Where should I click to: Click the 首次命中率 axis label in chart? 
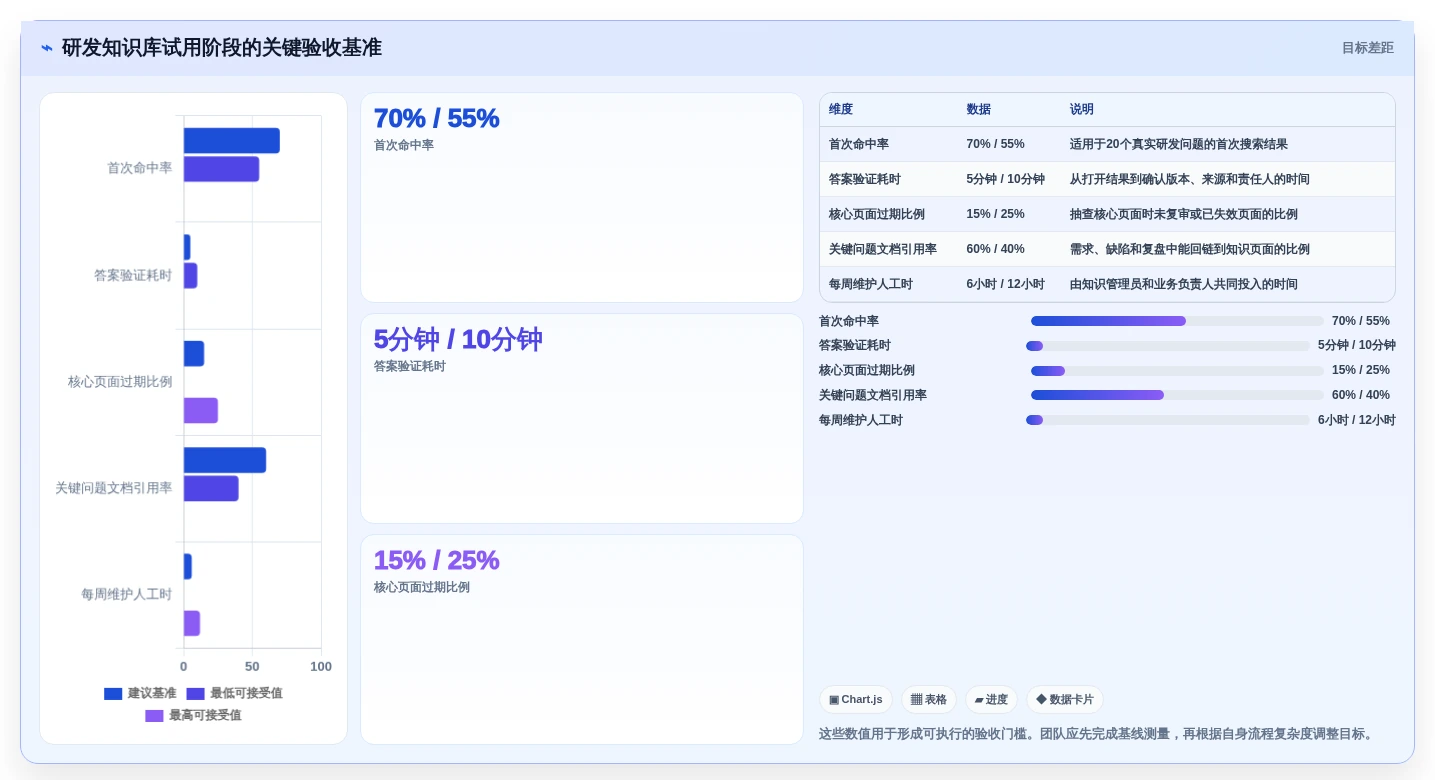(x=139, y=168)
